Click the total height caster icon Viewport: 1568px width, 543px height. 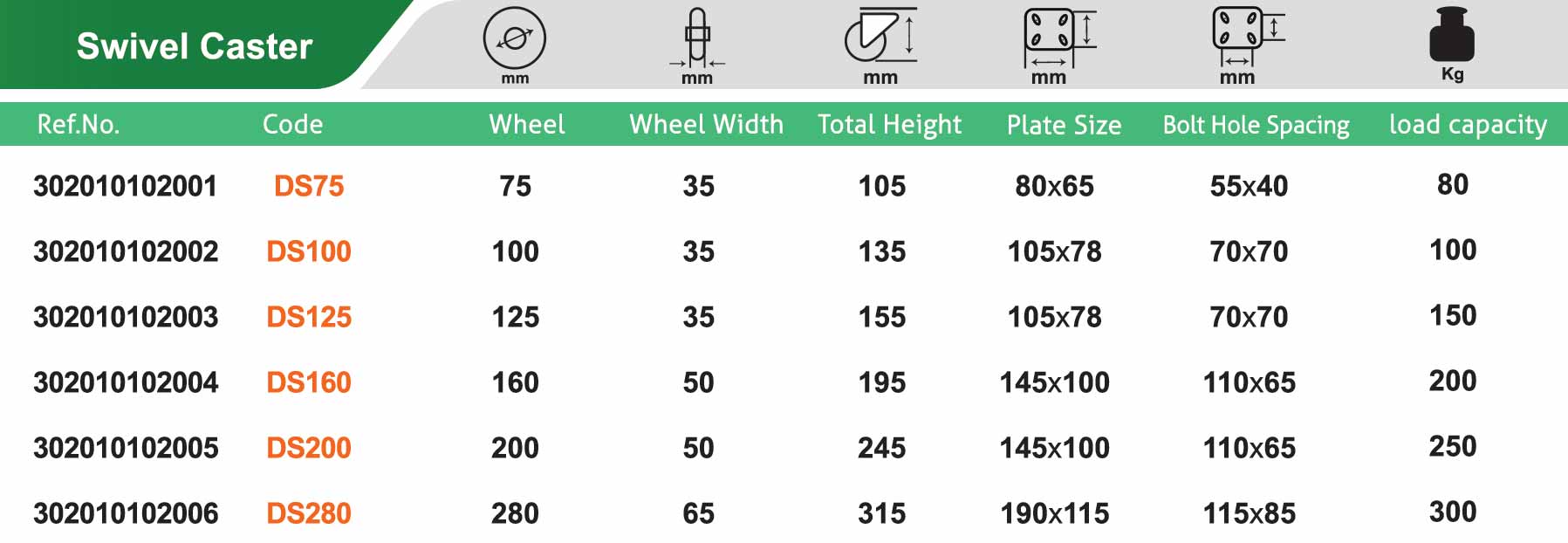(x=880, y=36)
